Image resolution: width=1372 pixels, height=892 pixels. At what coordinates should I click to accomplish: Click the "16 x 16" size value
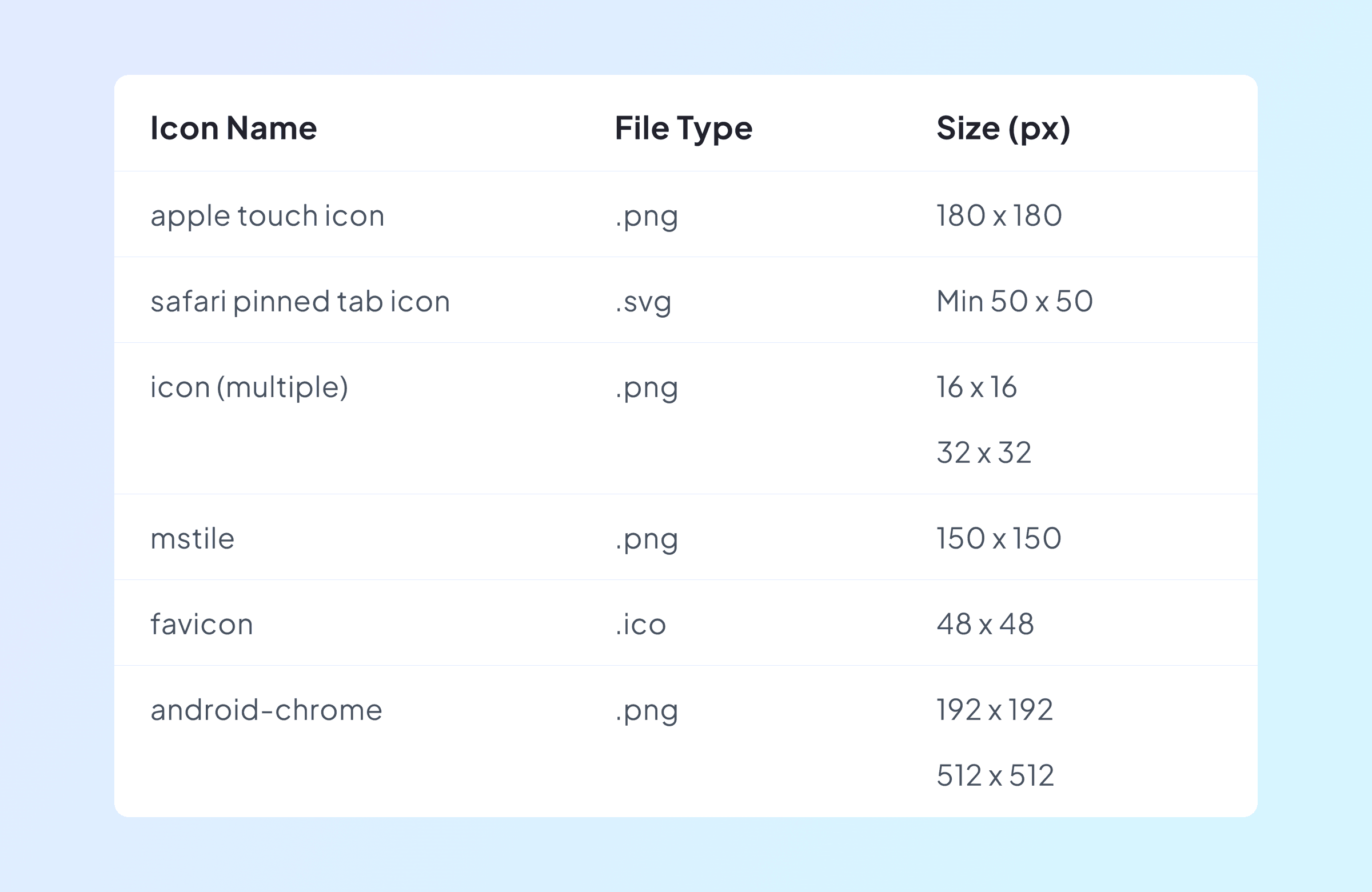(x=976, y=387)
